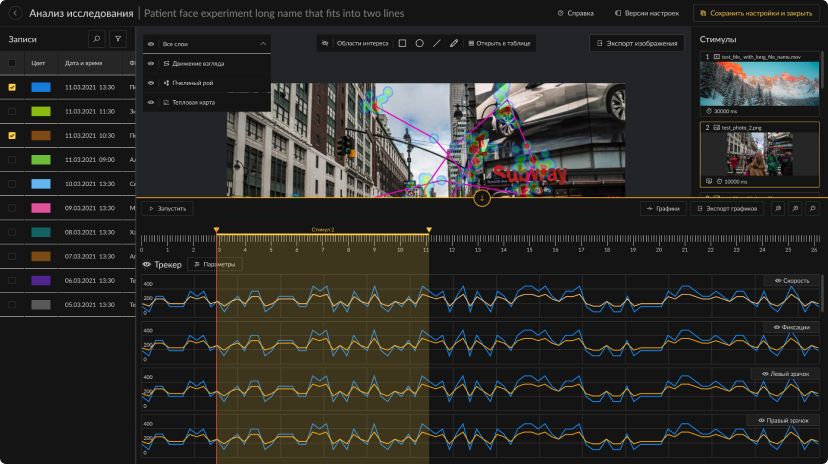828x464 pixels.
Task: Collapse the Все слои layers dropdown
Action: [x=262, y=44]
